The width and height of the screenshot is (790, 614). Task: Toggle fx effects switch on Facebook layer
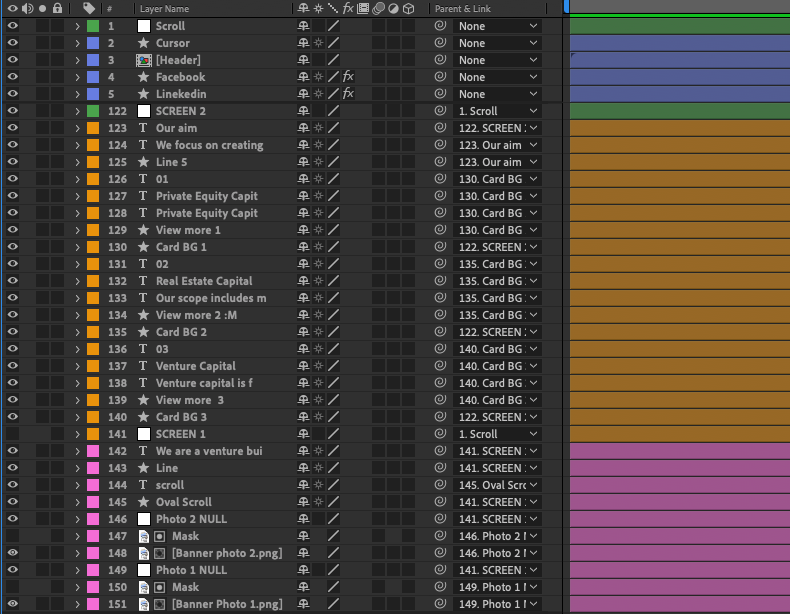tap(348, 77)
